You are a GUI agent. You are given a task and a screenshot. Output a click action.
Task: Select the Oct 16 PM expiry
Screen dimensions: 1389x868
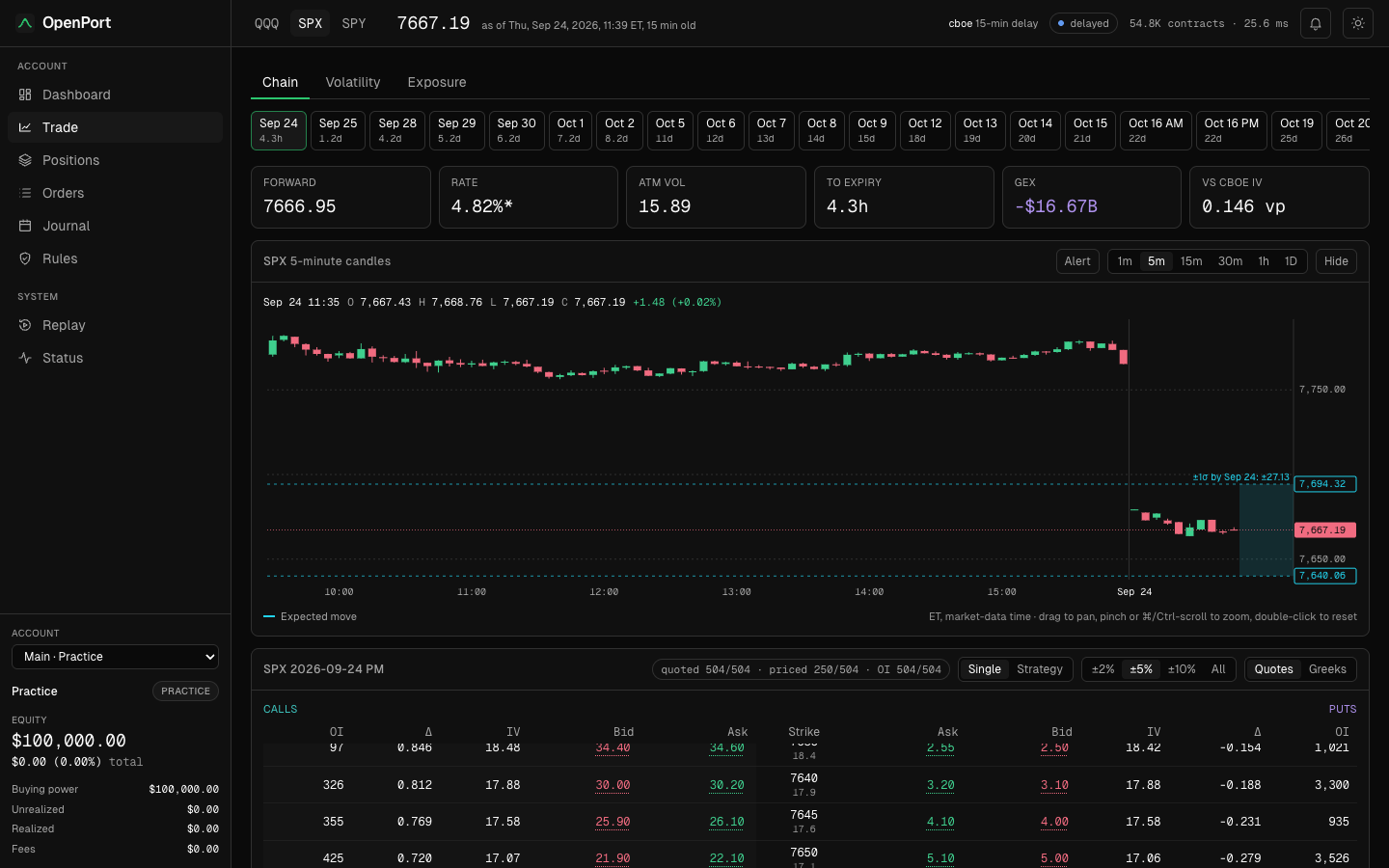pos(1232,131)
